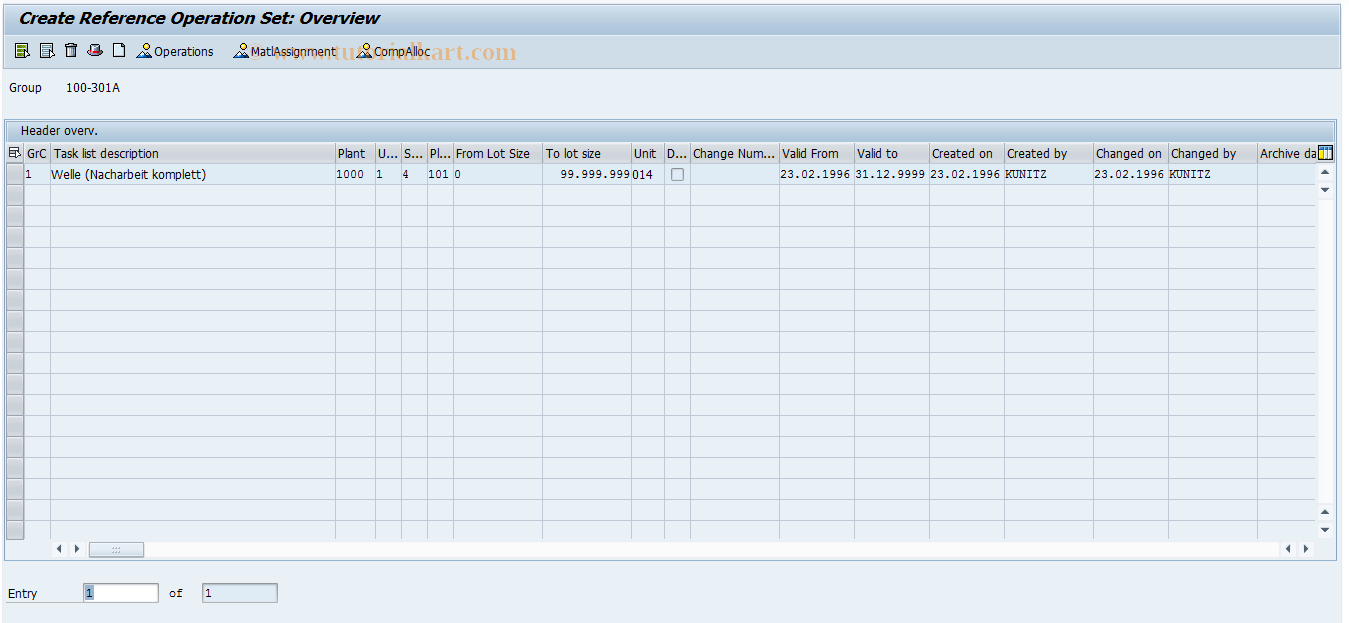Click the Valid From column header
The width and height of the screenshot is (1349, 623).
tap(817, 153)
